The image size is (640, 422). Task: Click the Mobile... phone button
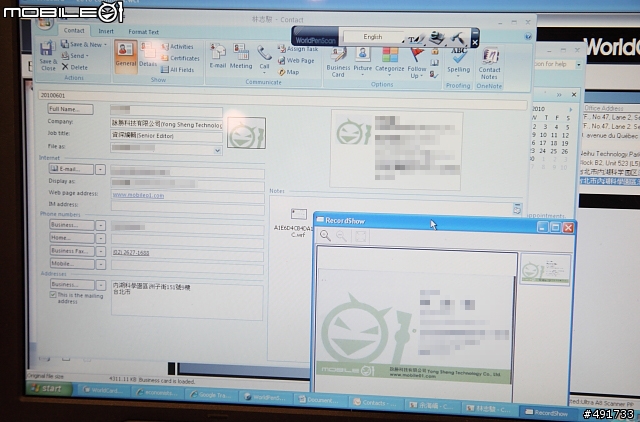tap(72, 264)
